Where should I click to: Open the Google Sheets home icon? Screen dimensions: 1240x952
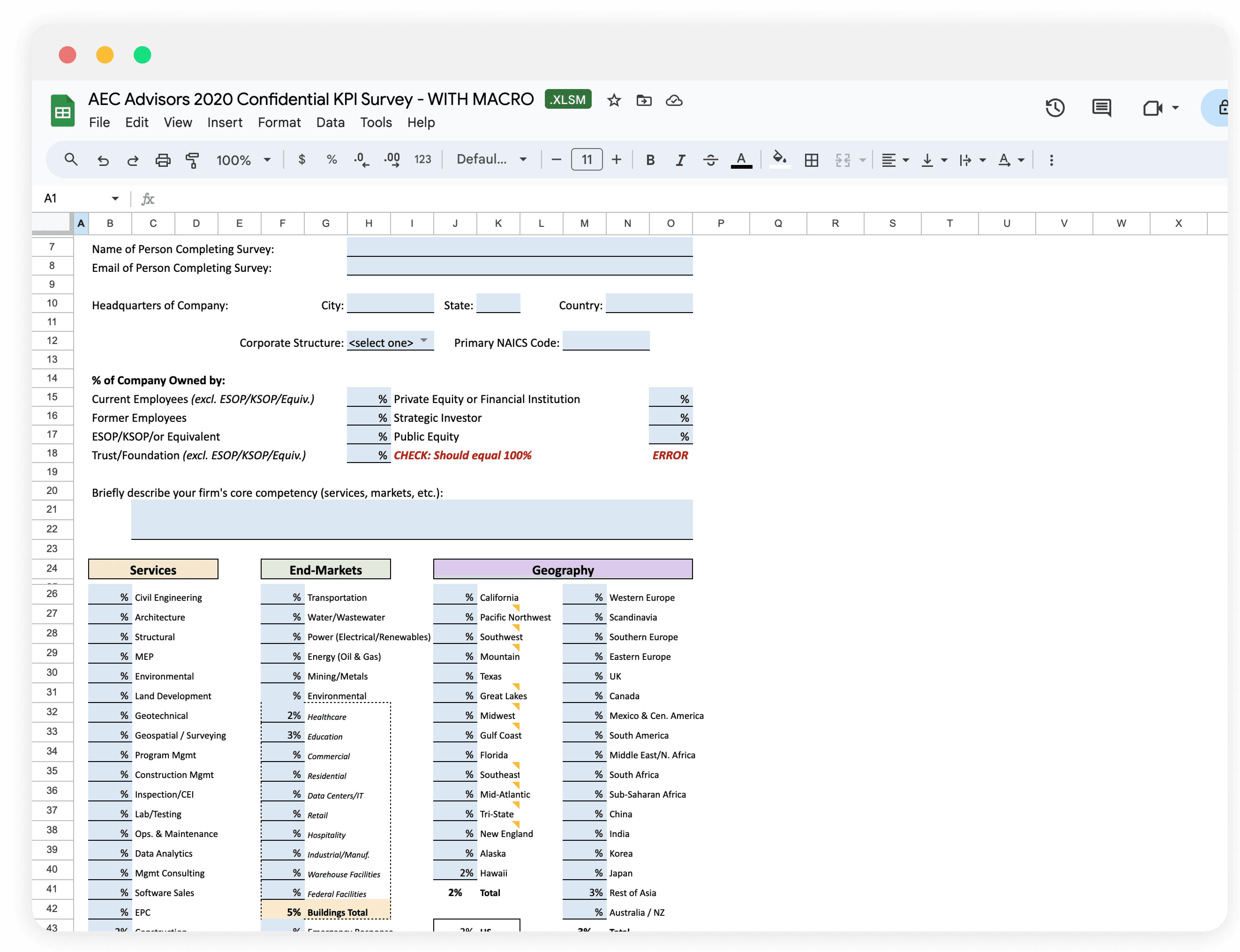(63, 111)
